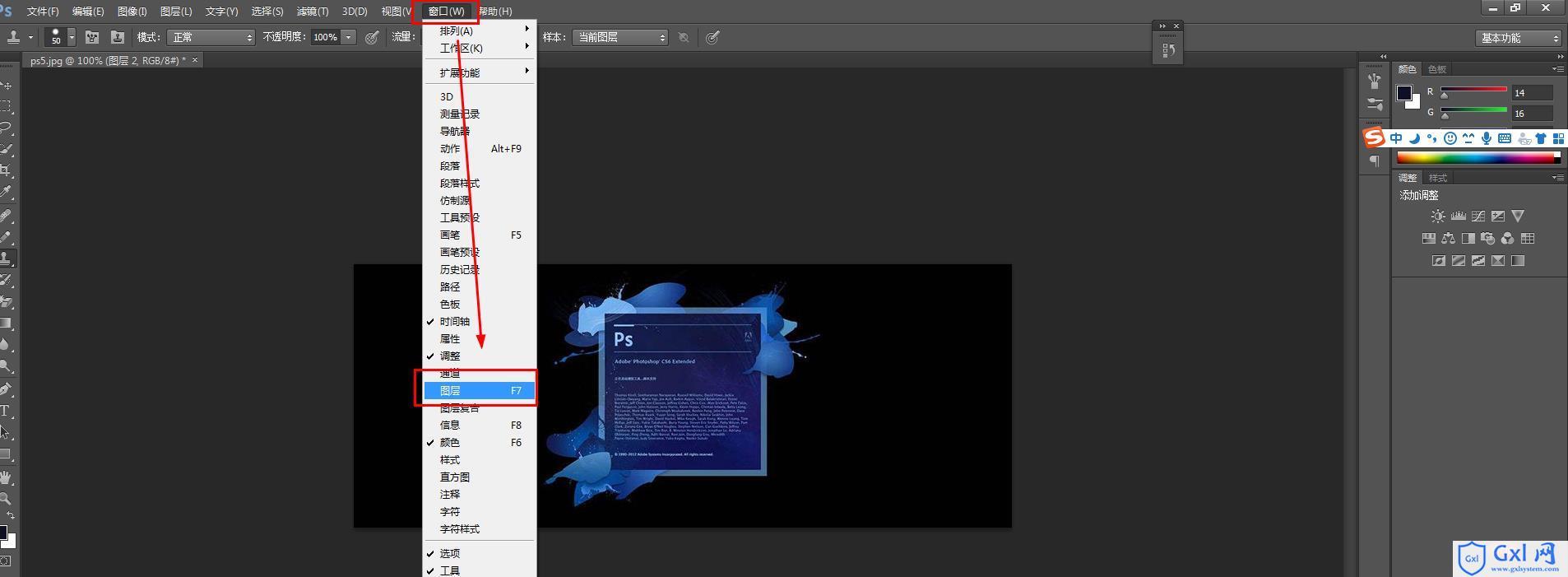
Task: Open the workspace switcher 基本功能 dropdown
Action: tap(1518, 38)
